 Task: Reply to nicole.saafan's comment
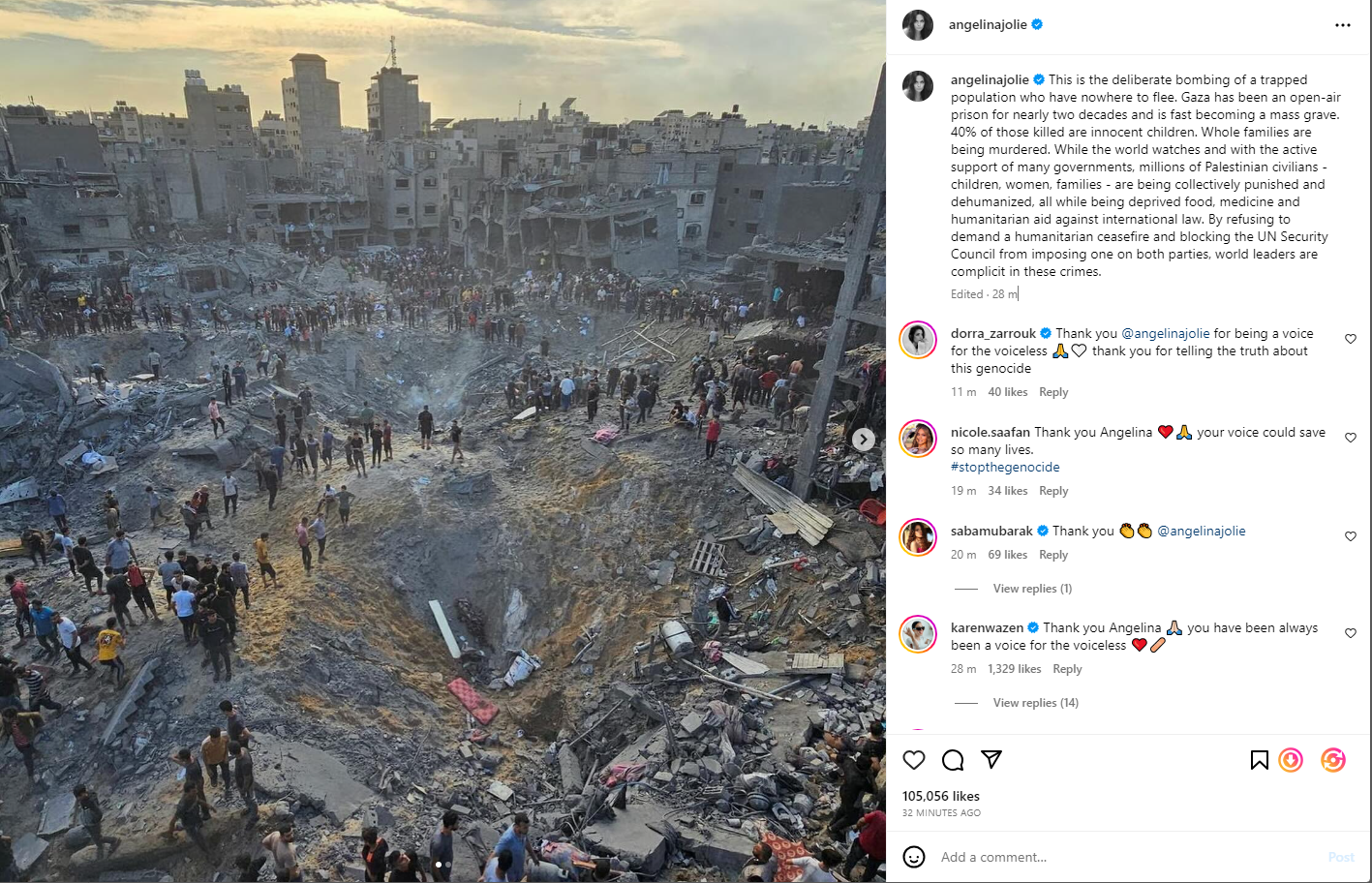[1053, 491]
